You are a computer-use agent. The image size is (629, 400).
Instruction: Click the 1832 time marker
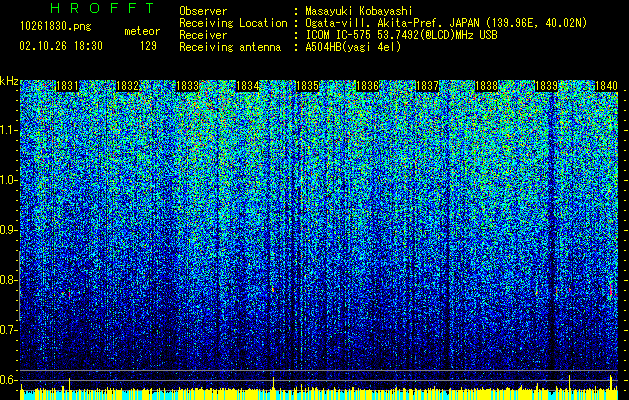point(127,86)
